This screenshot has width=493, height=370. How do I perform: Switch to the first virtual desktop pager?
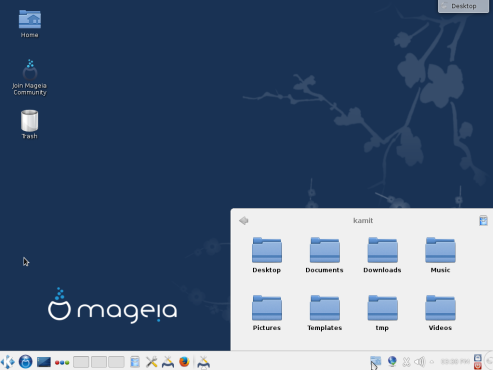pyautogui.click(x=81, y=362)
